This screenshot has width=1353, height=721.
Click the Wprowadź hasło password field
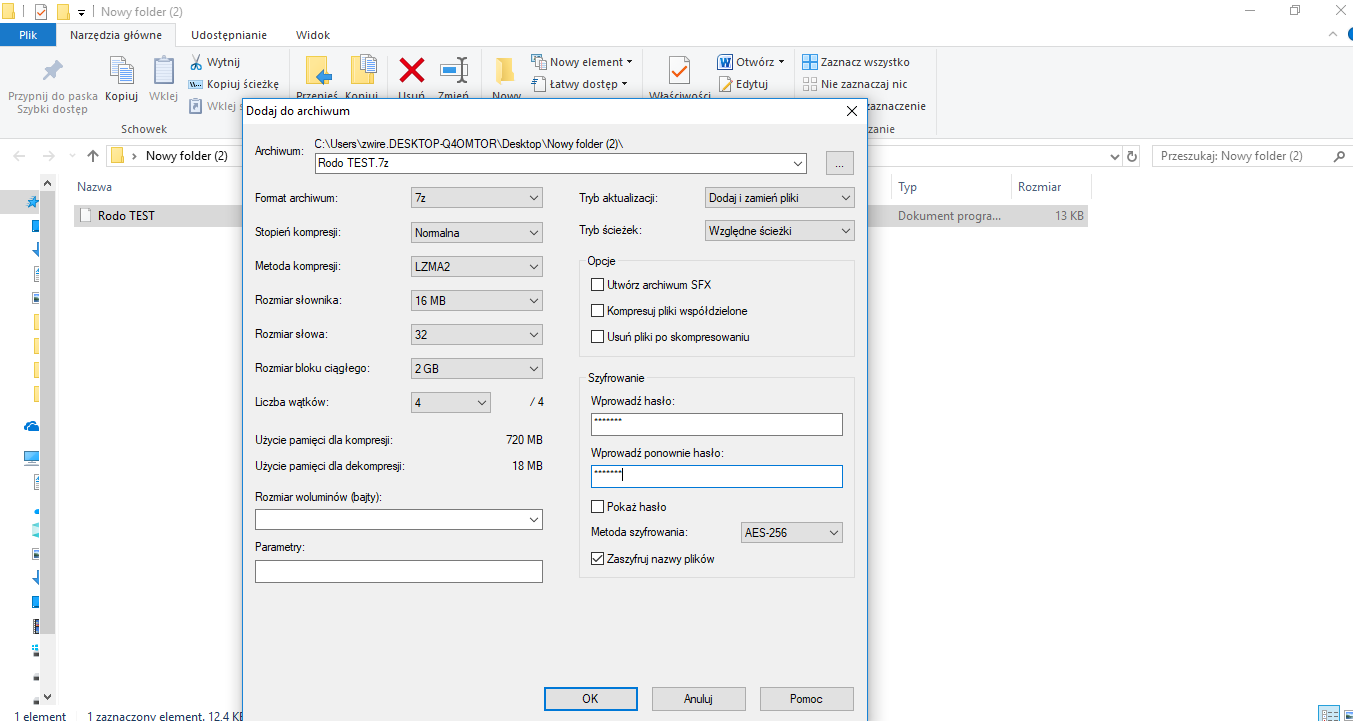[717, 424]
